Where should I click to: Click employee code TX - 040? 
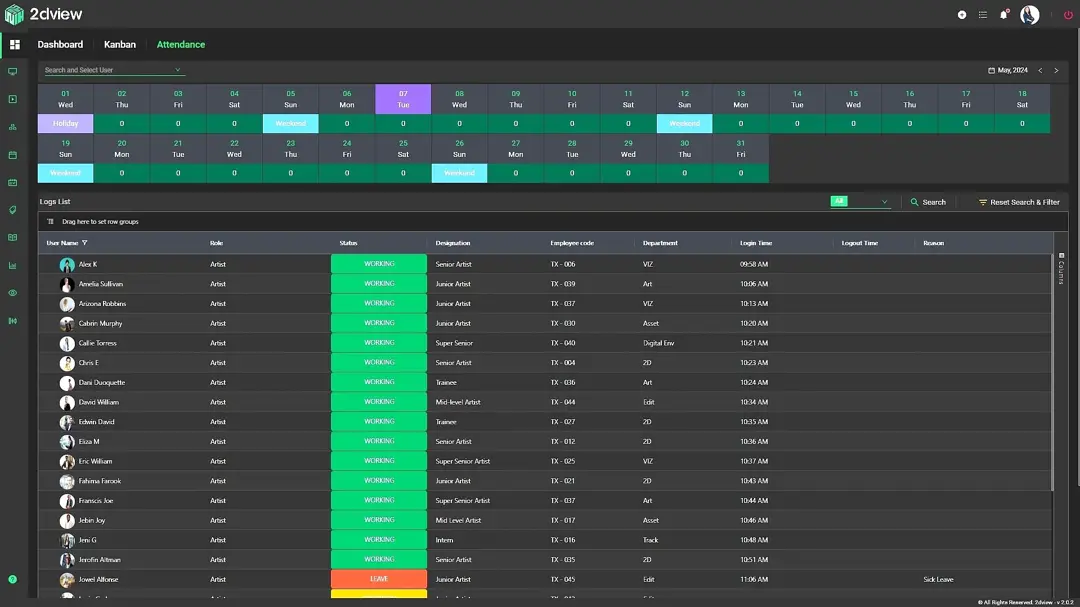click(x=563, y=343)
